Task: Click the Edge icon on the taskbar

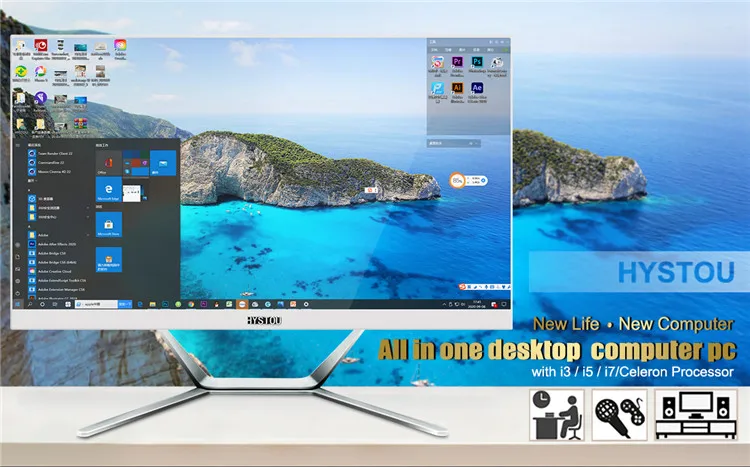Action: coord(140,304)
